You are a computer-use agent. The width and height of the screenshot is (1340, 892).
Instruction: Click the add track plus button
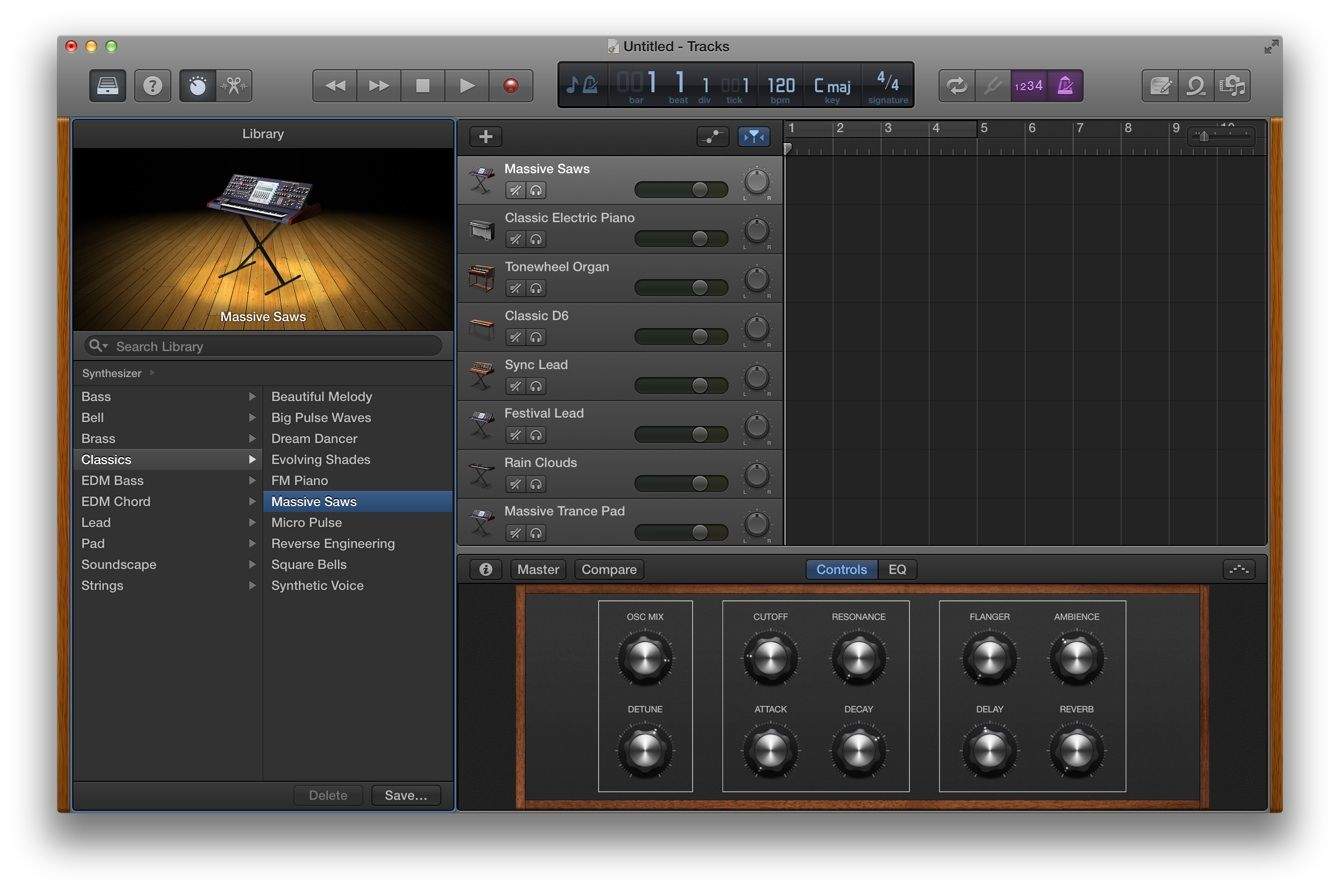tap(486, 137)
